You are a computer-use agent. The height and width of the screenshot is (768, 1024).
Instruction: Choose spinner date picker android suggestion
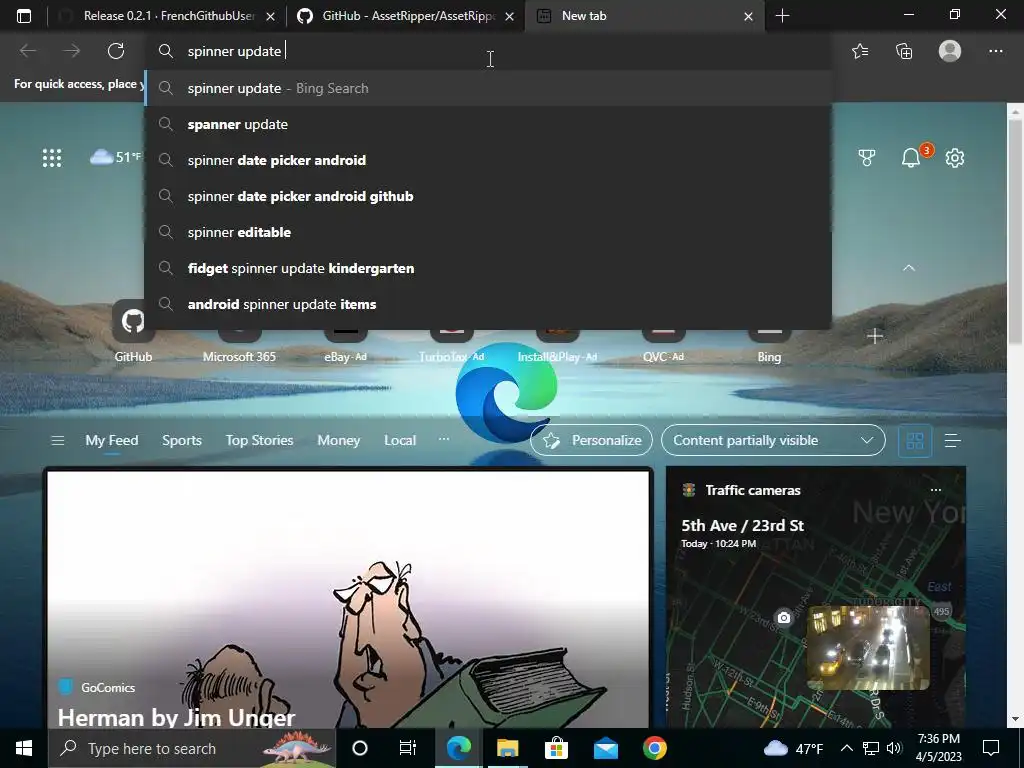pyautogui.click(x=488, y=160)
